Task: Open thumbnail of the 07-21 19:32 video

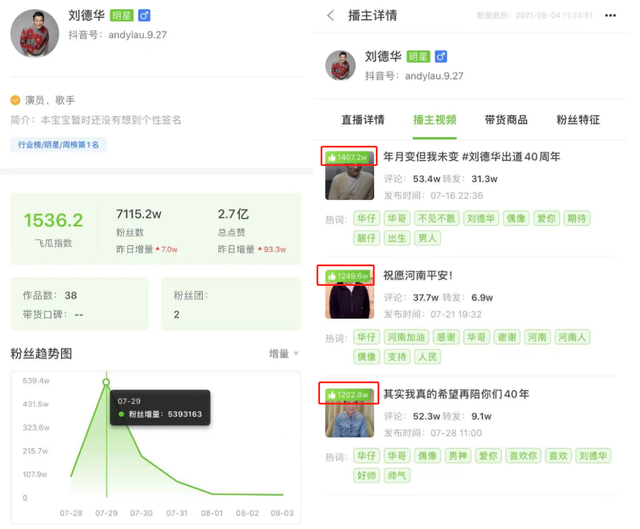Action: [x=349, y=294]
